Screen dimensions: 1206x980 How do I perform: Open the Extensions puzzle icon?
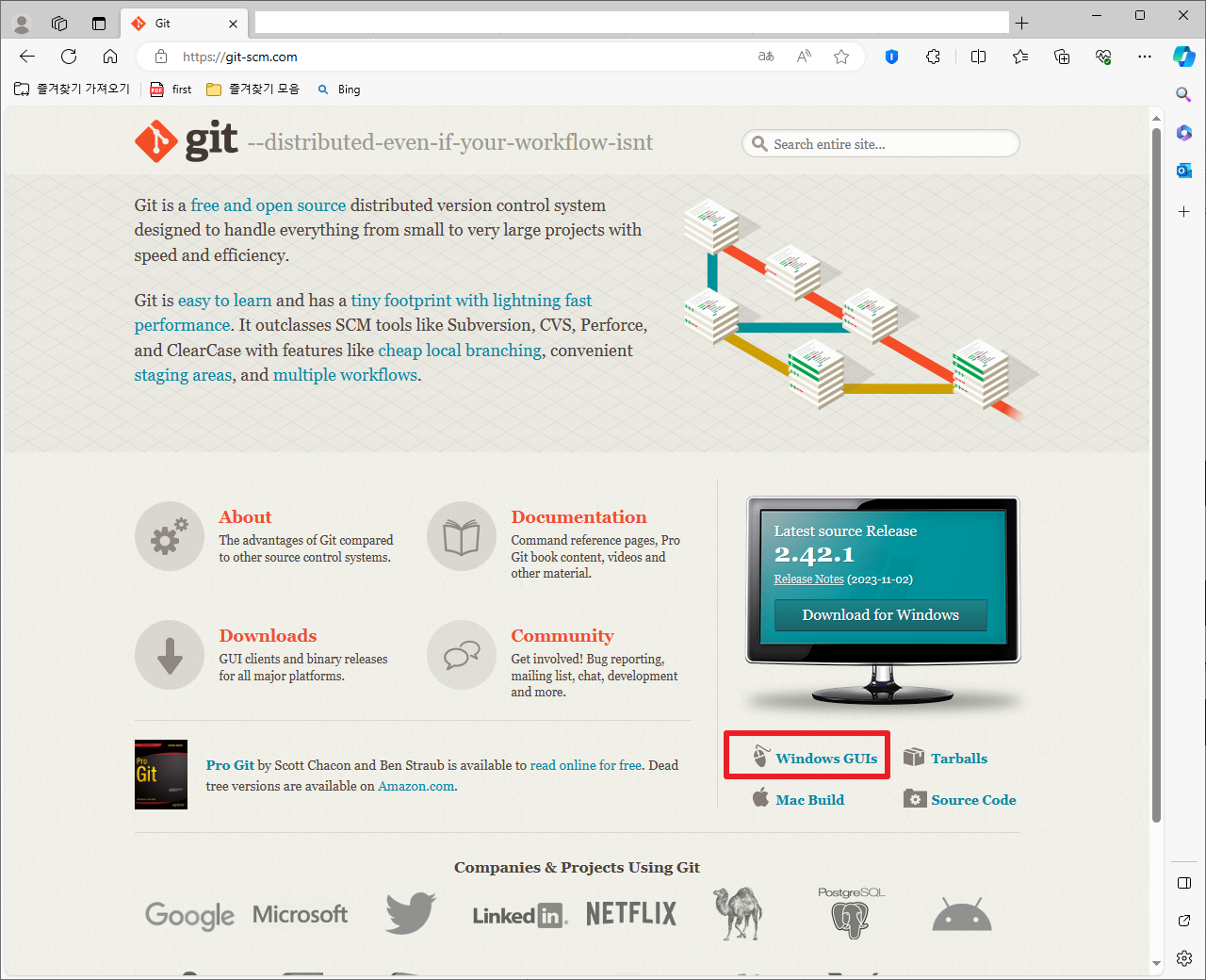[933, 57]
